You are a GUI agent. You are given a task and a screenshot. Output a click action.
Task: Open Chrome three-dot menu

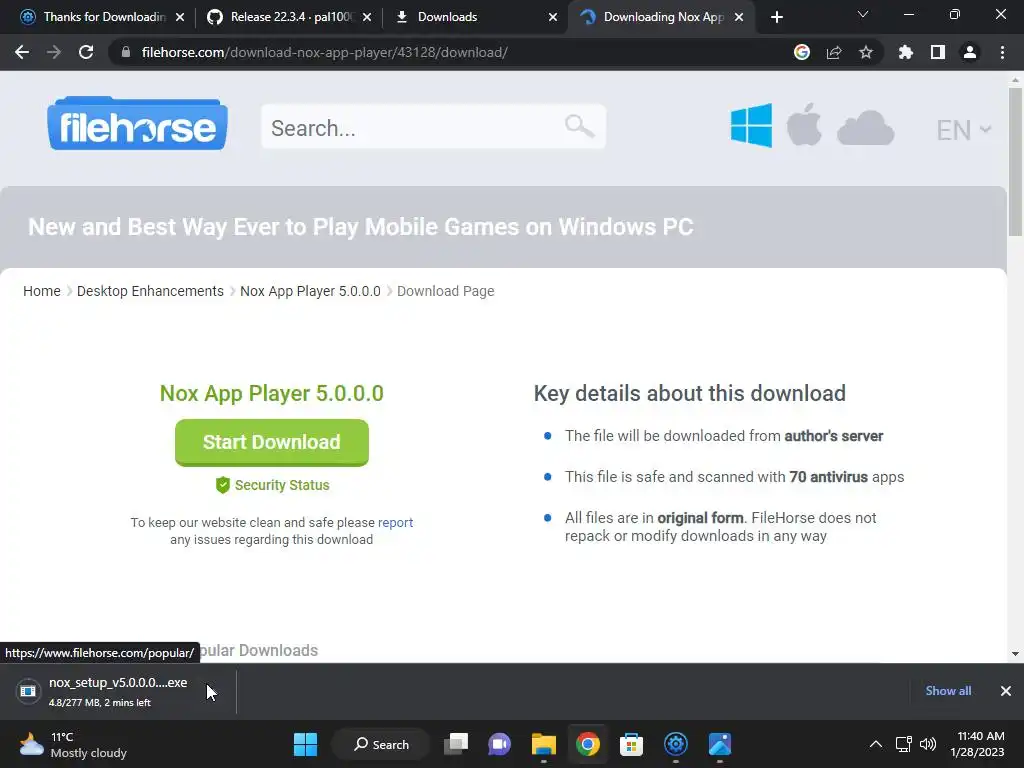1002,52
